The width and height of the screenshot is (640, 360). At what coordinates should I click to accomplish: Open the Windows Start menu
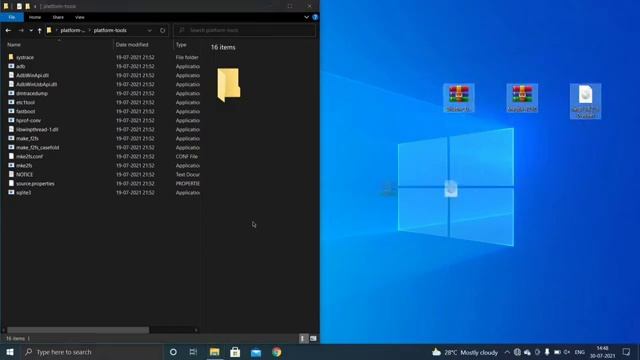(10, 352)
